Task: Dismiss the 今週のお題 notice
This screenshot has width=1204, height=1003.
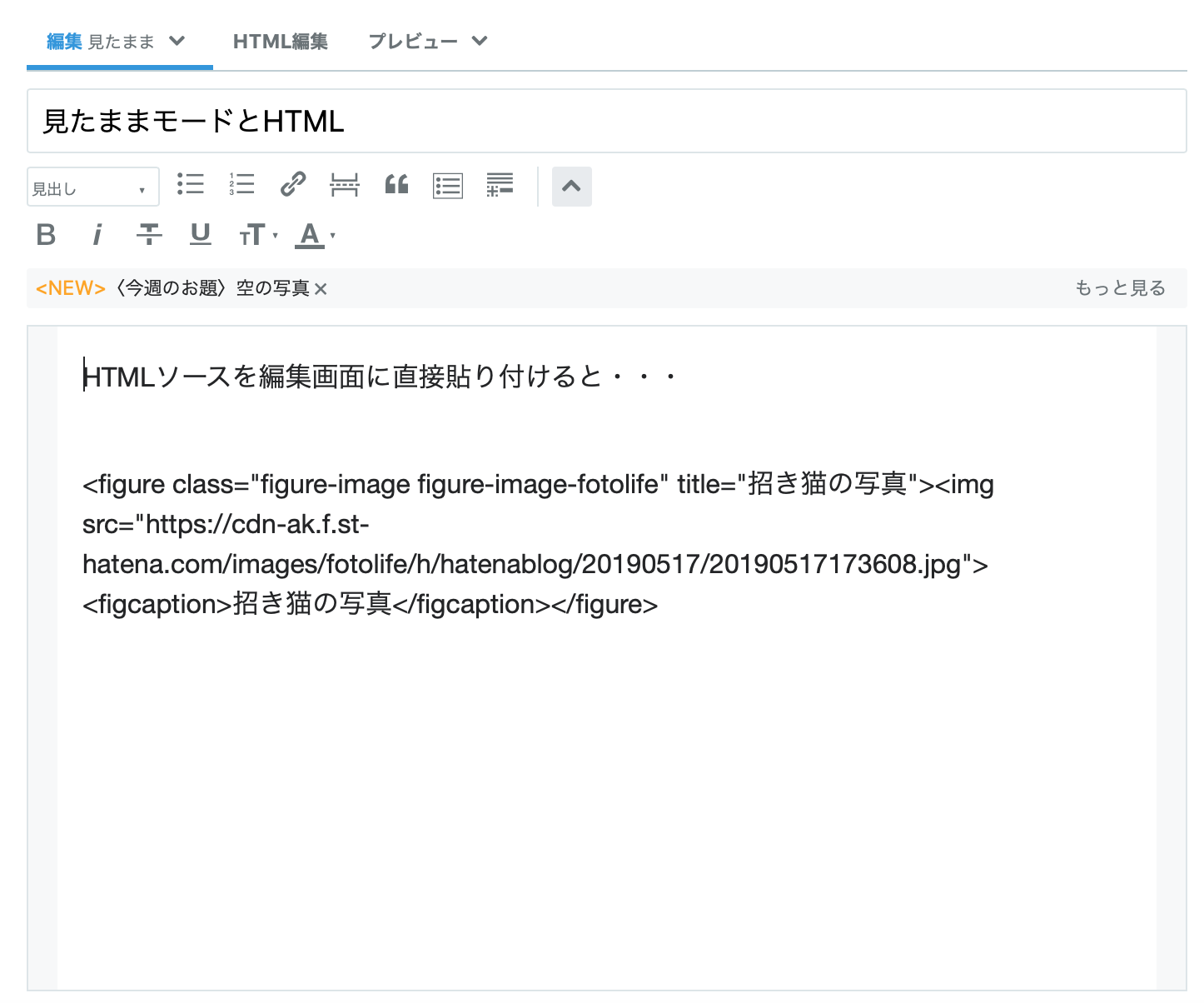Action: point(321,289)
